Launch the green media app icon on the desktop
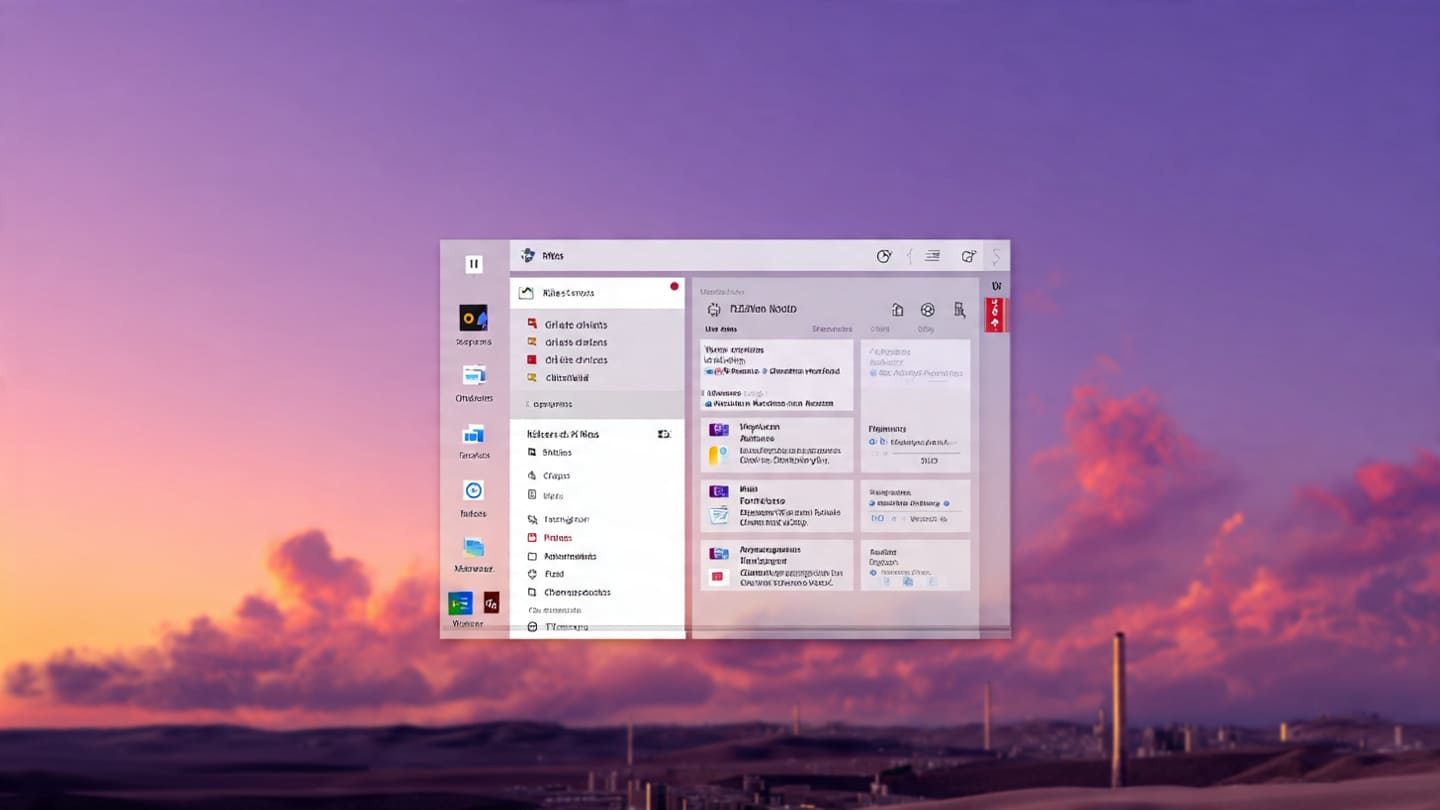Viewport: 1440px width, 810px height. (x=459, y=602)
